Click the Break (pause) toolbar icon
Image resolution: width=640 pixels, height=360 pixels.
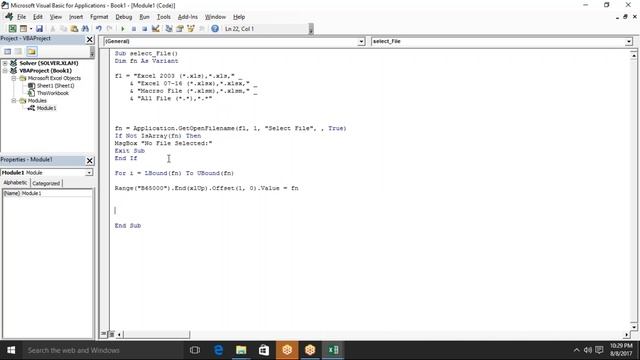tap(133, 29)
